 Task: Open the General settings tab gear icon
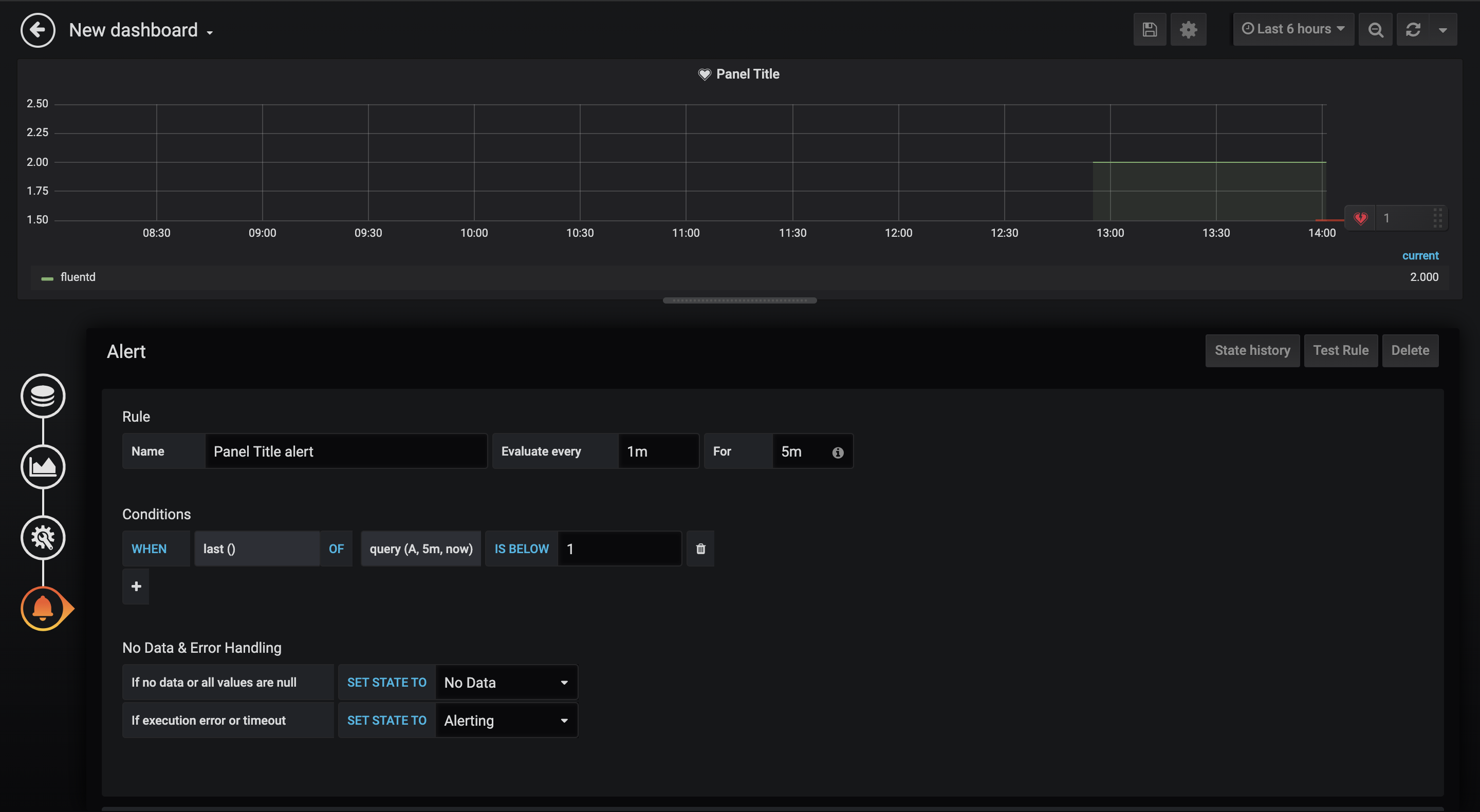point(43,538)
